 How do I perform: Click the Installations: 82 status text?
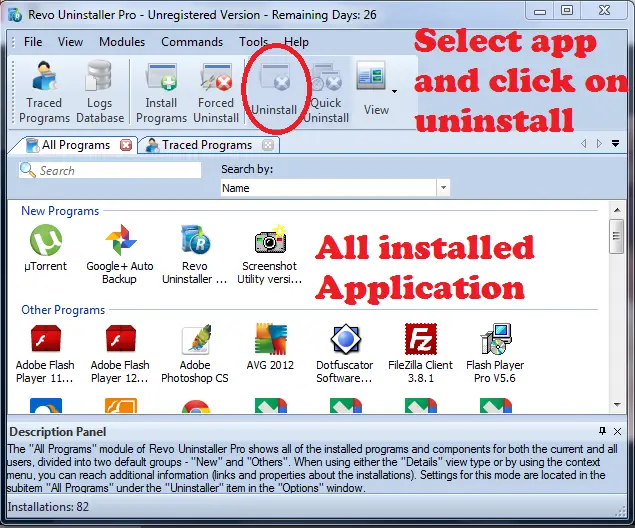[48, 507]
